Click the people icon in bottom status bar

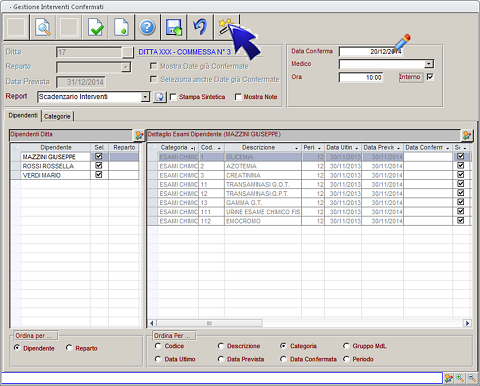(x=449, y=378)
